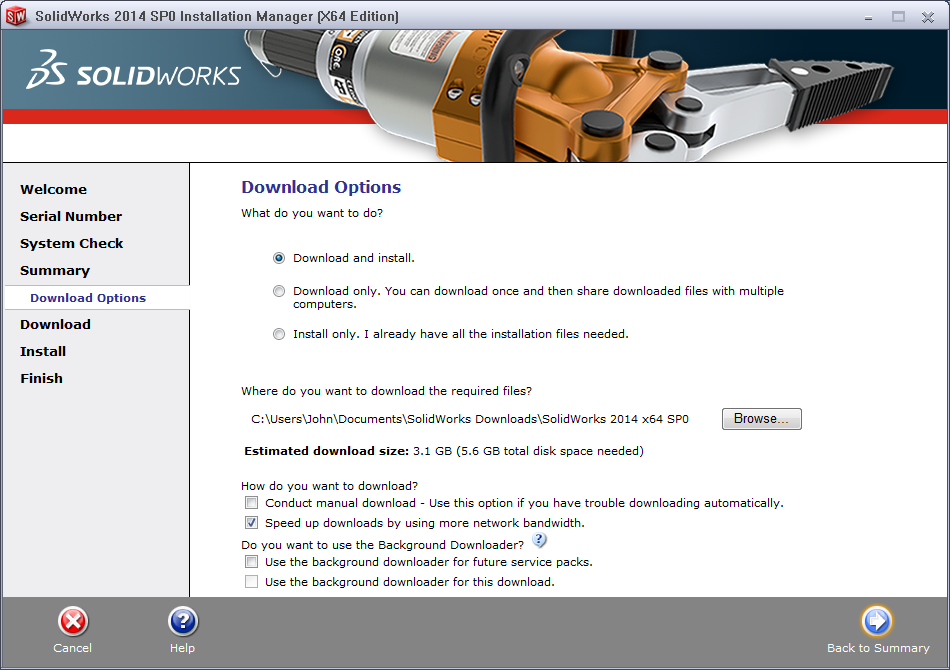
Task: Click 'How do you want to download?' label
Action: click(330, 486)
